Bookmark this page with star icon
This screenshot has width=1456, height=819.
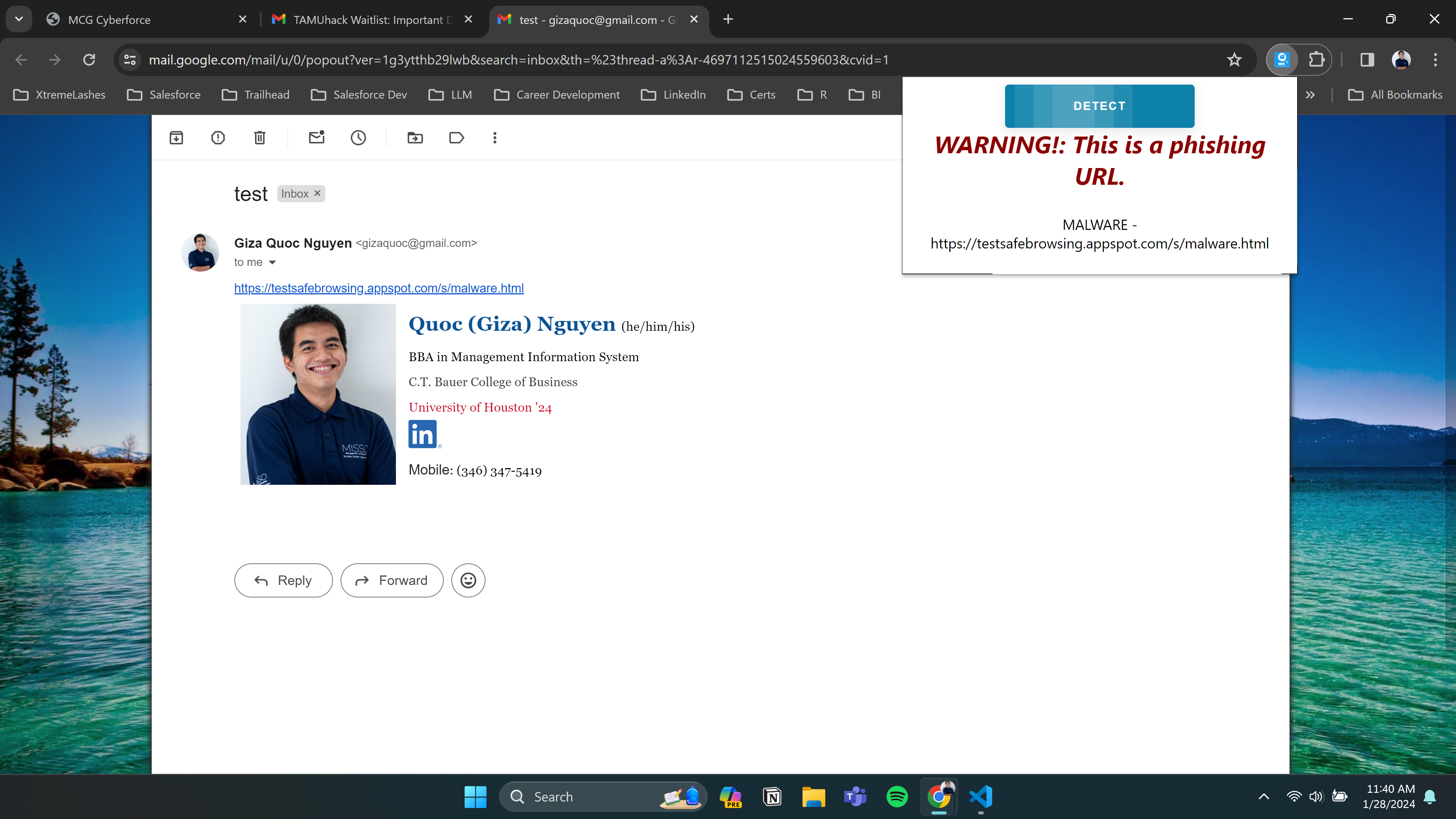(1234, 60)
